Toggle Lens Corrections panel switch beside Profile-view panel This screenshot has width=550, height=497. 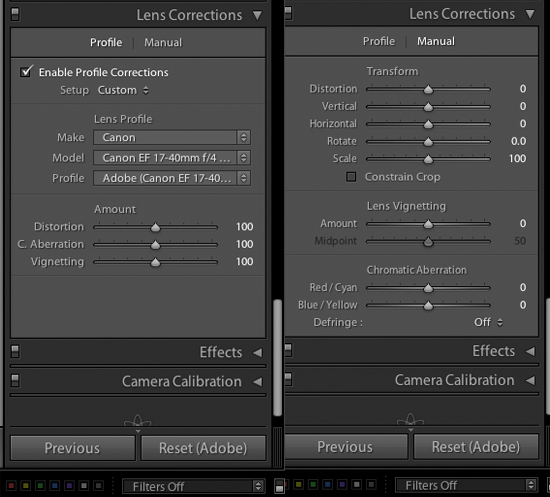pos(15,14)
